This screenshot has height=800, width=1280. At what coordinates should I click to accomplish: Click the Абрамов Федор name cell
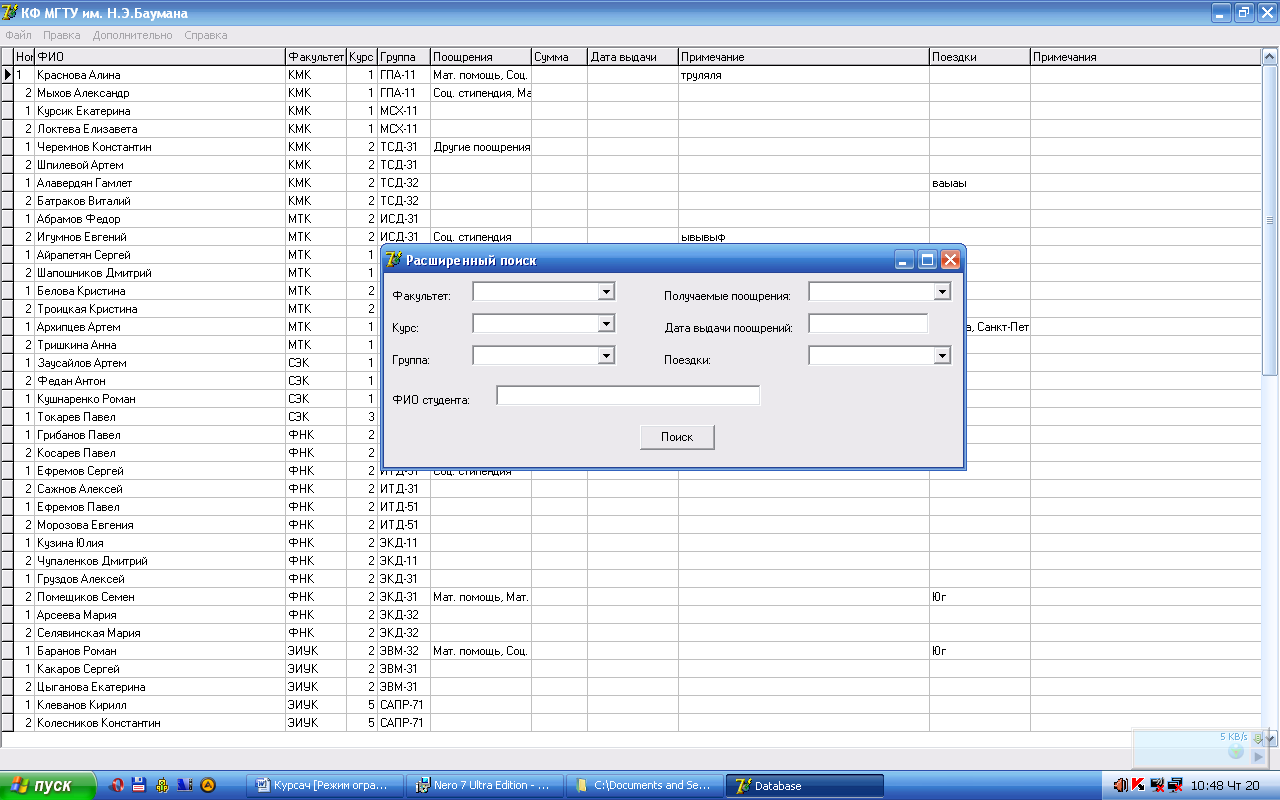160,219
